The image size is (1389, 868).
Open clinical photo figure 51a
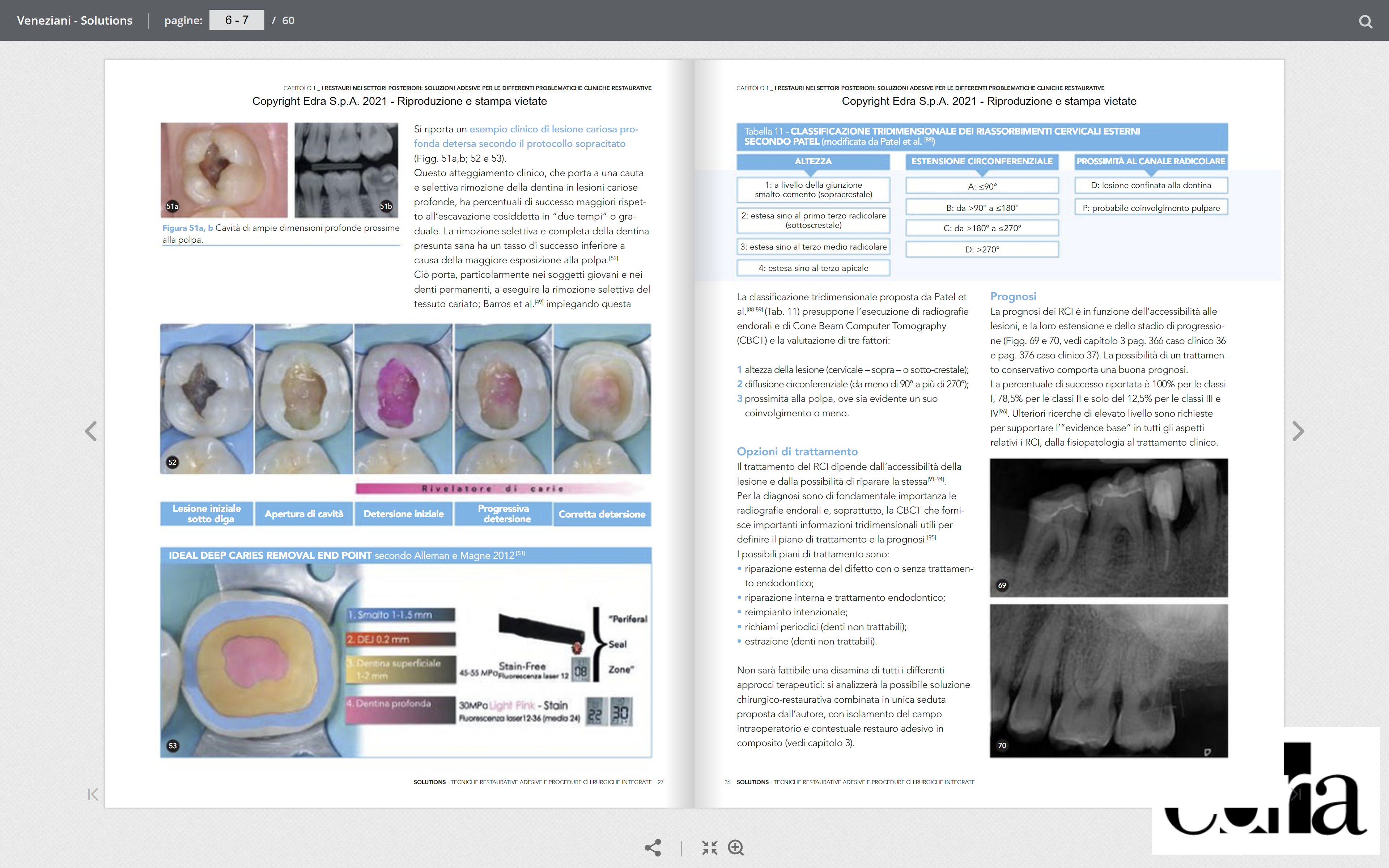(x=224, y=170)
